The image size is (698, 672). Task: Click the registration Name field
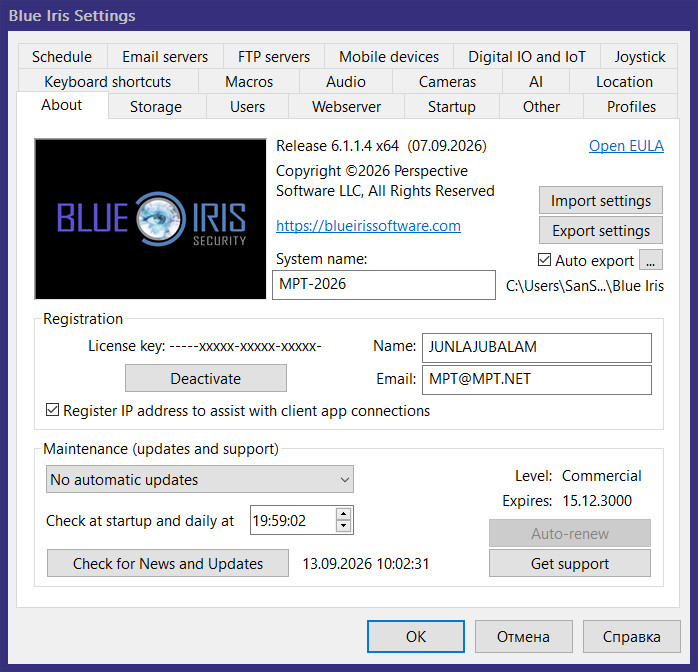coord(537,348)
